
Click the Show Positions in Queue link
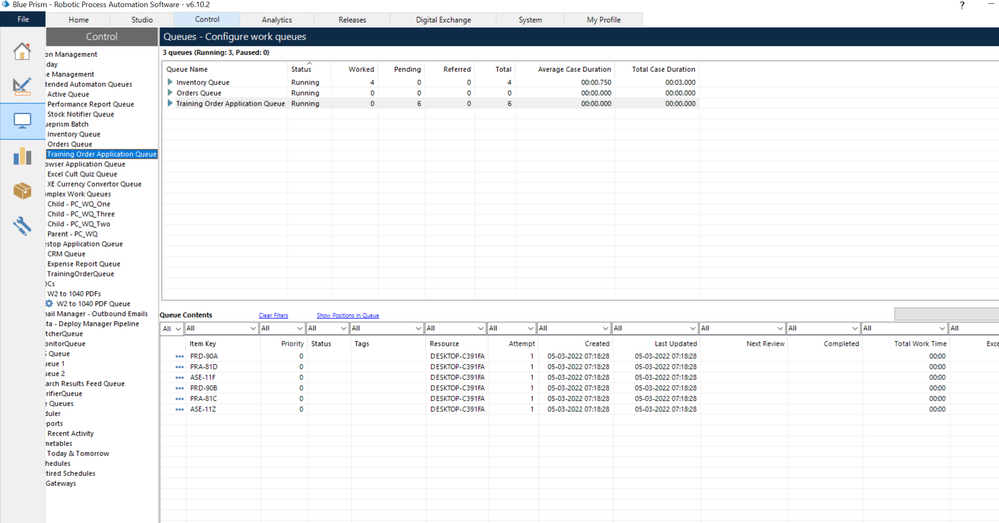coord(347,315)
